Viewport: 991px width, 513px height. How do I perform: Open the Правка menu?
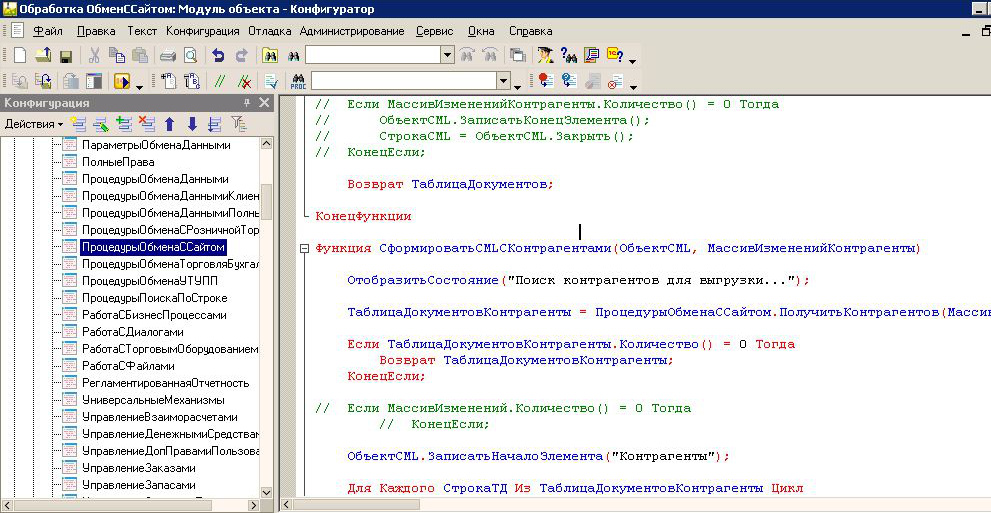(x=96, y=31)
